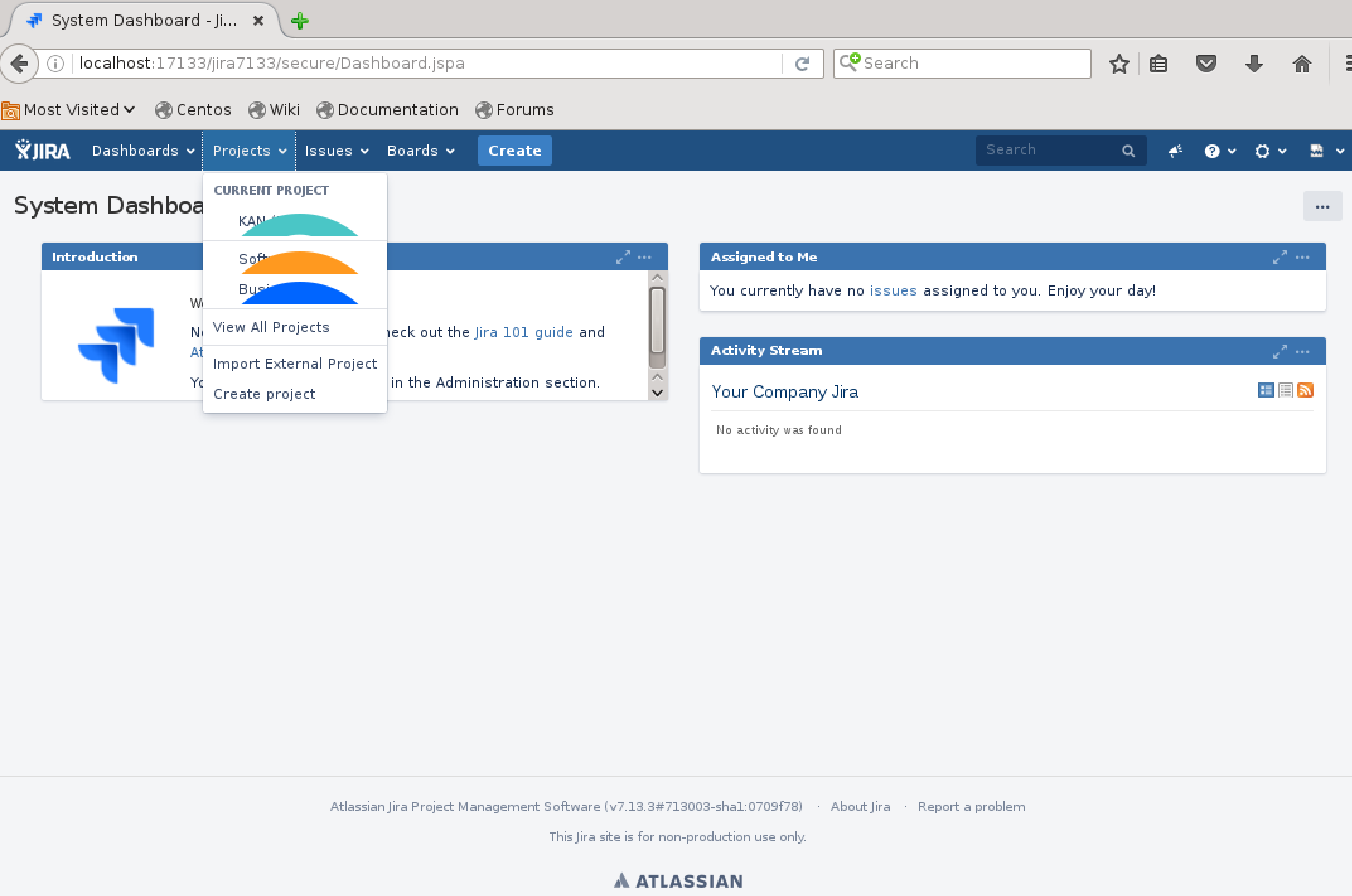Viewport: 1352px width, 896px height.
Task: Expand the Issues dropdown menu
Action: click(x=336, y=151)
